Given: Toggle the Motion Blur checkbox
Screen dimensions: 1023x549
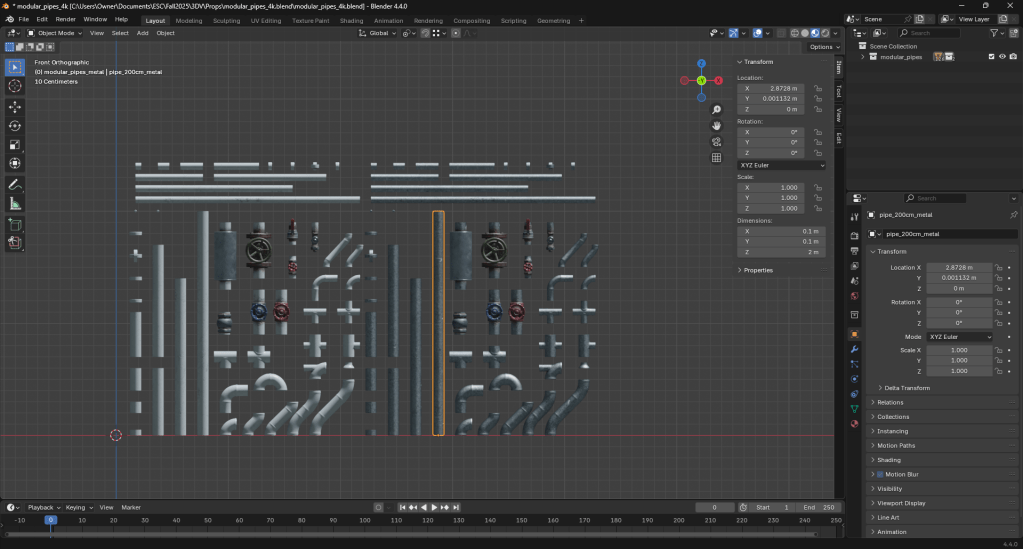Looking at the screenshot, I should (x=878, y=474).
